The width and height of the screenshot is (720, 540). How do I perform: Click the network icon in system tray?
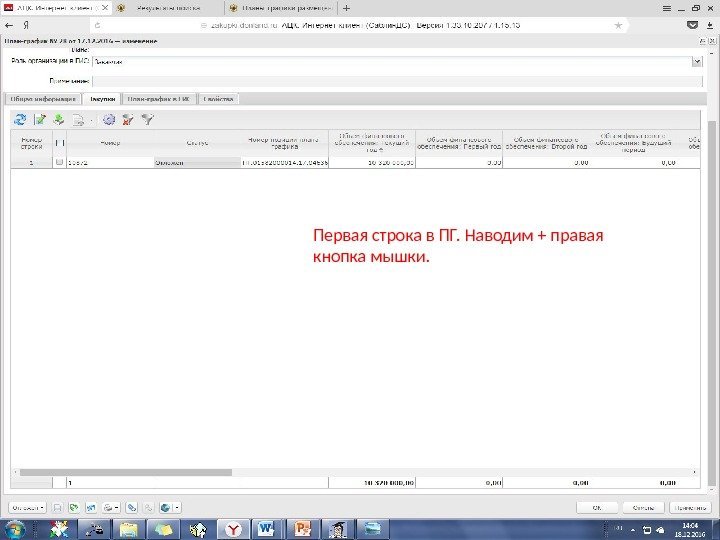[x=647, y=530]
